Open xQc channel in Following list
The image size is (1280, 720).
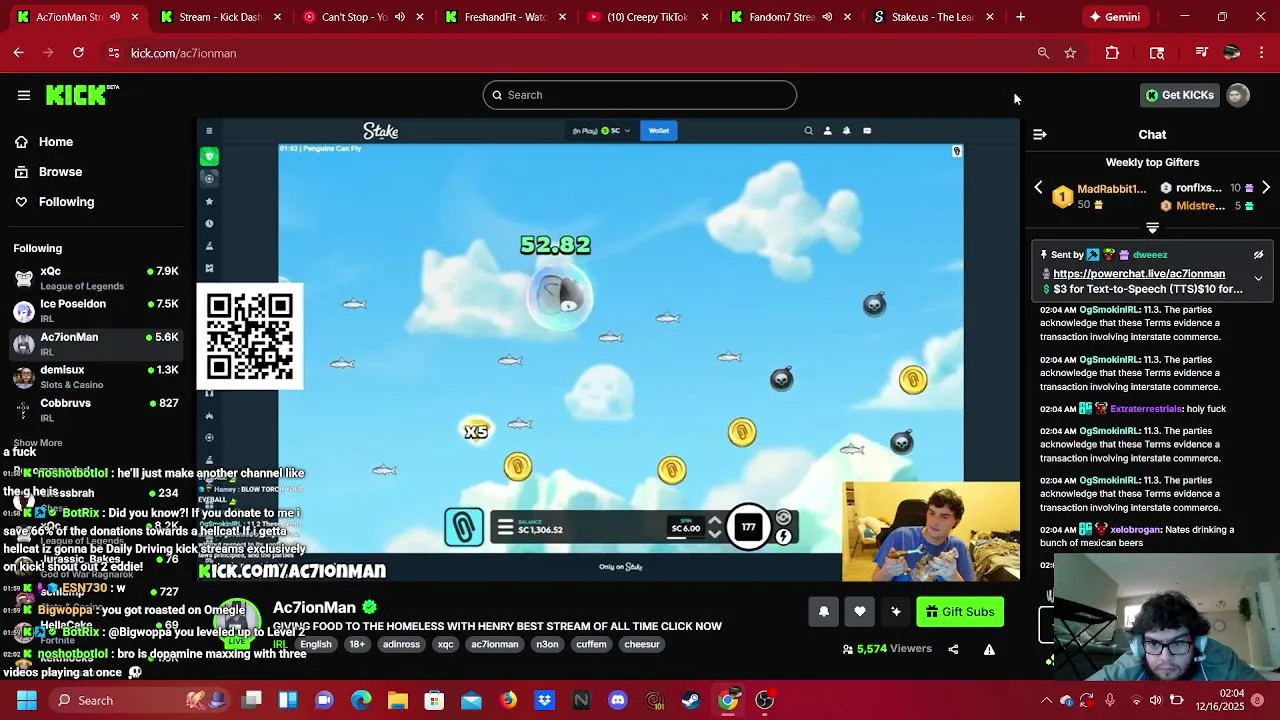pyautogui.click(x=96, y=278)
